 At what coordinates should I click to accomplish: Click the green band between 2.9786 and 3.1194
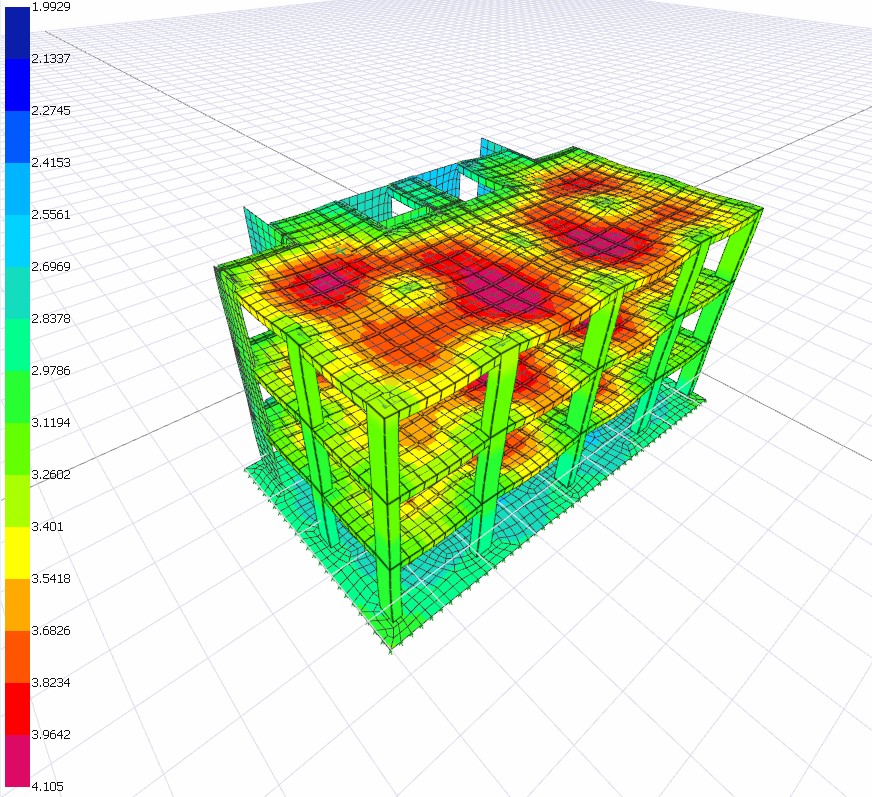tap(17, 397)
